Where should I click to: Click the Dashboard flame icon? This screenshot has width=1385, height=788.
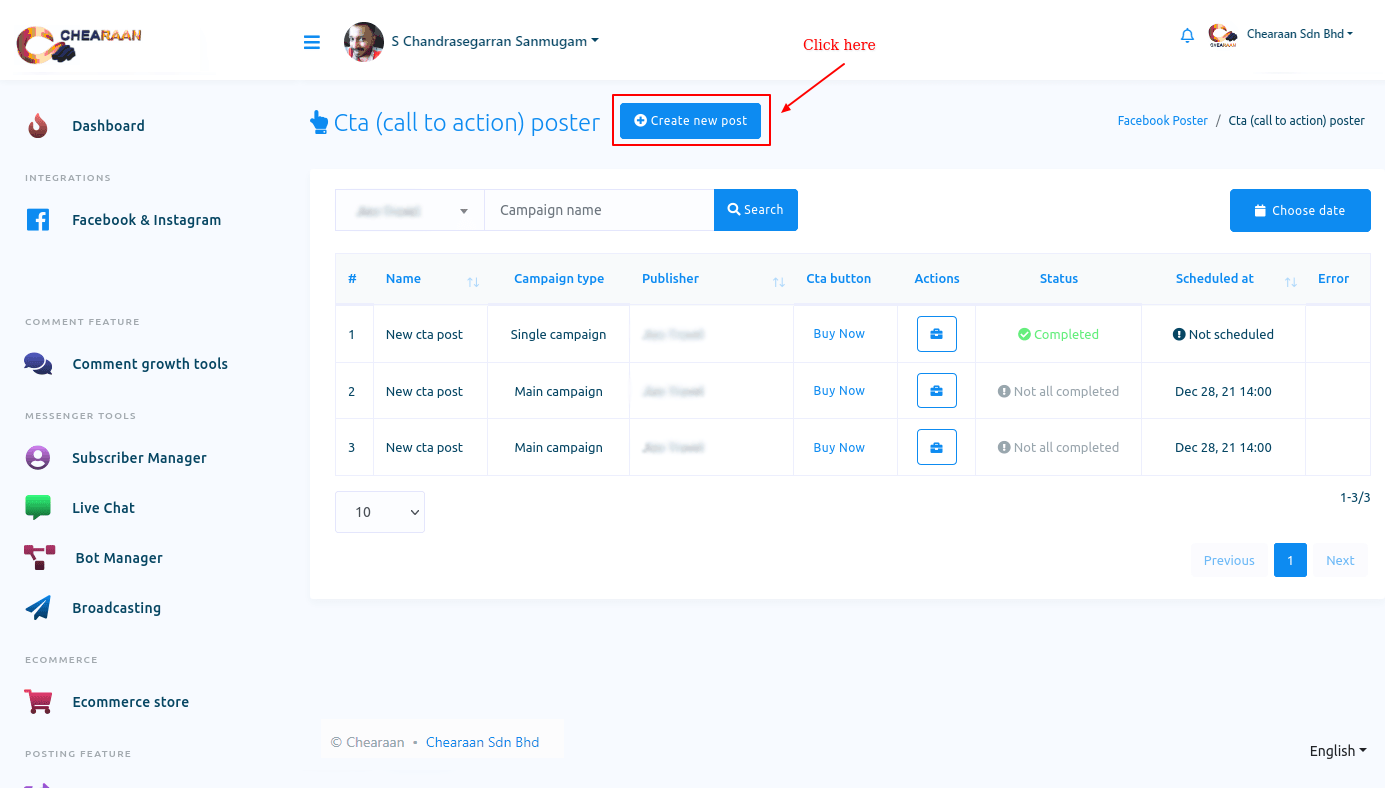click(38, 126)
